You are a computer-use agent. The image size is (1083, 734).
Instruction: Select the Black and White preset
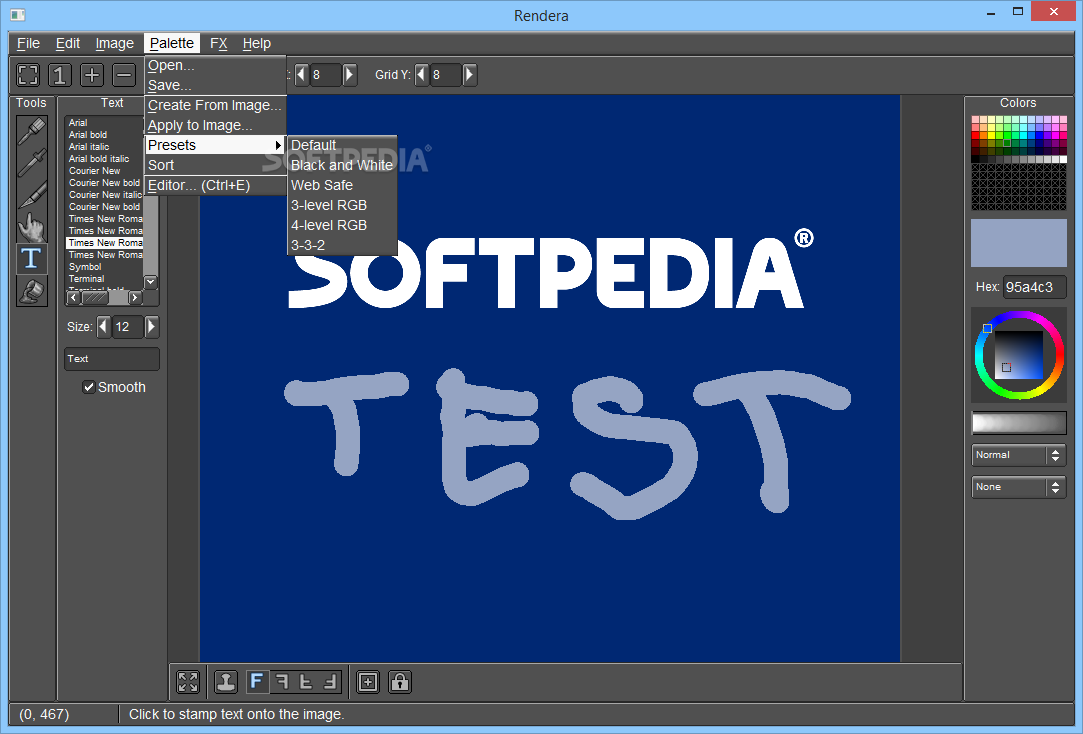pos(342,166)
